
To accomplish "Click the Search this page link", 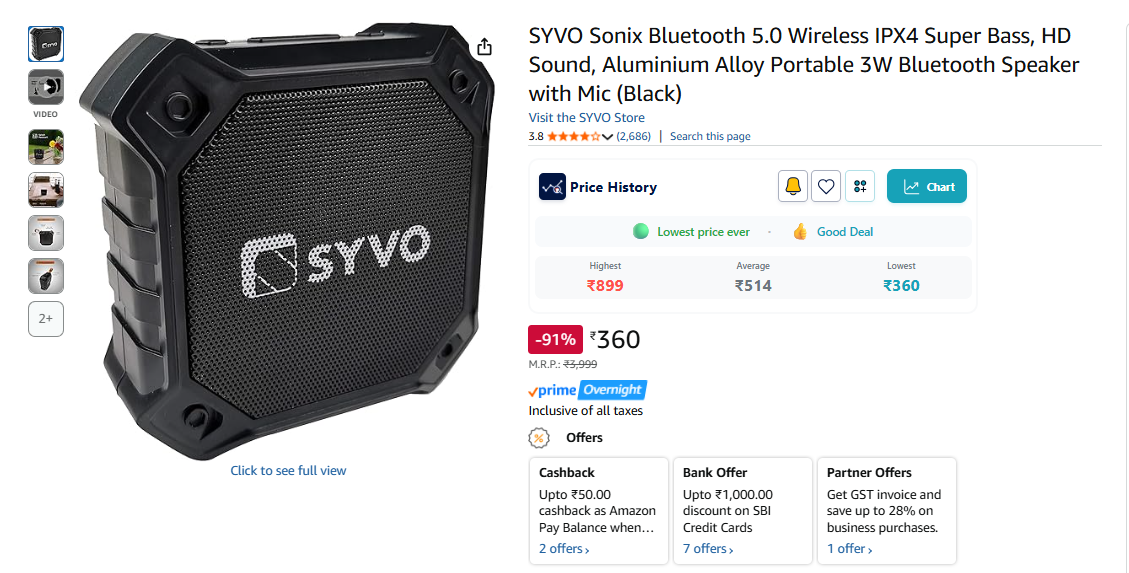I will tap(710, 136).
